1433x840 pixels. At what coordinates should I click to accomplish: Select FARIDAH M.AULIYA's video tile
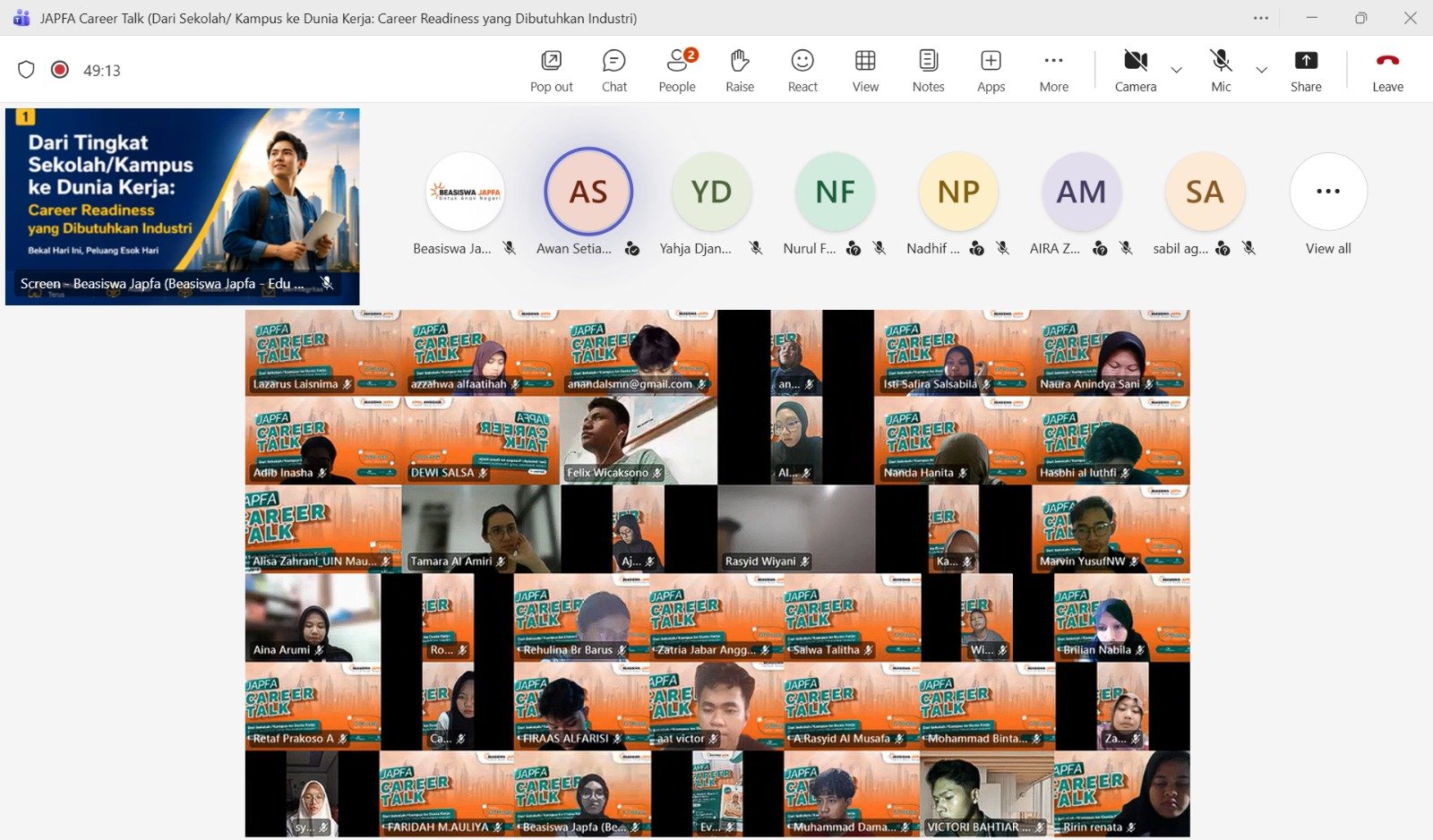[x=447, y=794]
